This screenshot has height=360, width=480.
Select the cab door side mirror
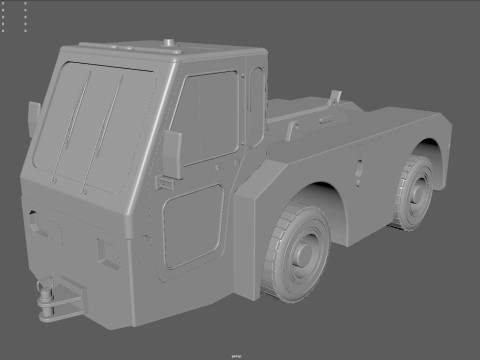172,155
